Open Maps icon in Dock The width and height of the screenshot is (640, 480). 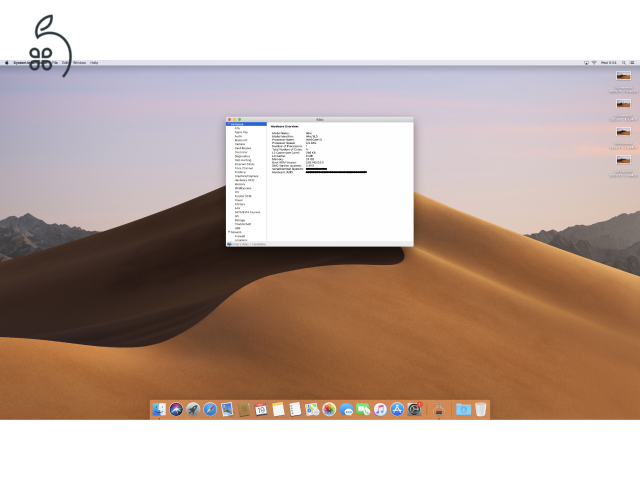click(312, 409)
